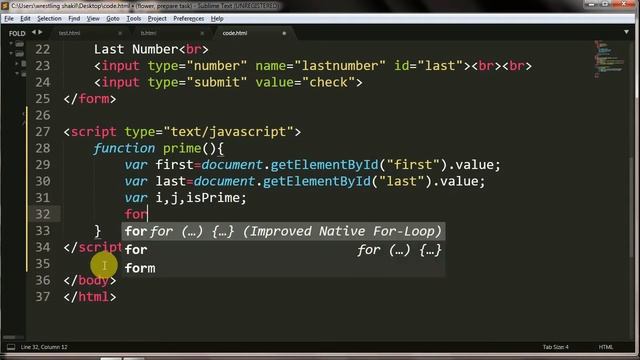This screenshot has height=360, width=640.
Task: Open the Help menu
Action: pyautogui.click(x=217, y=19)
